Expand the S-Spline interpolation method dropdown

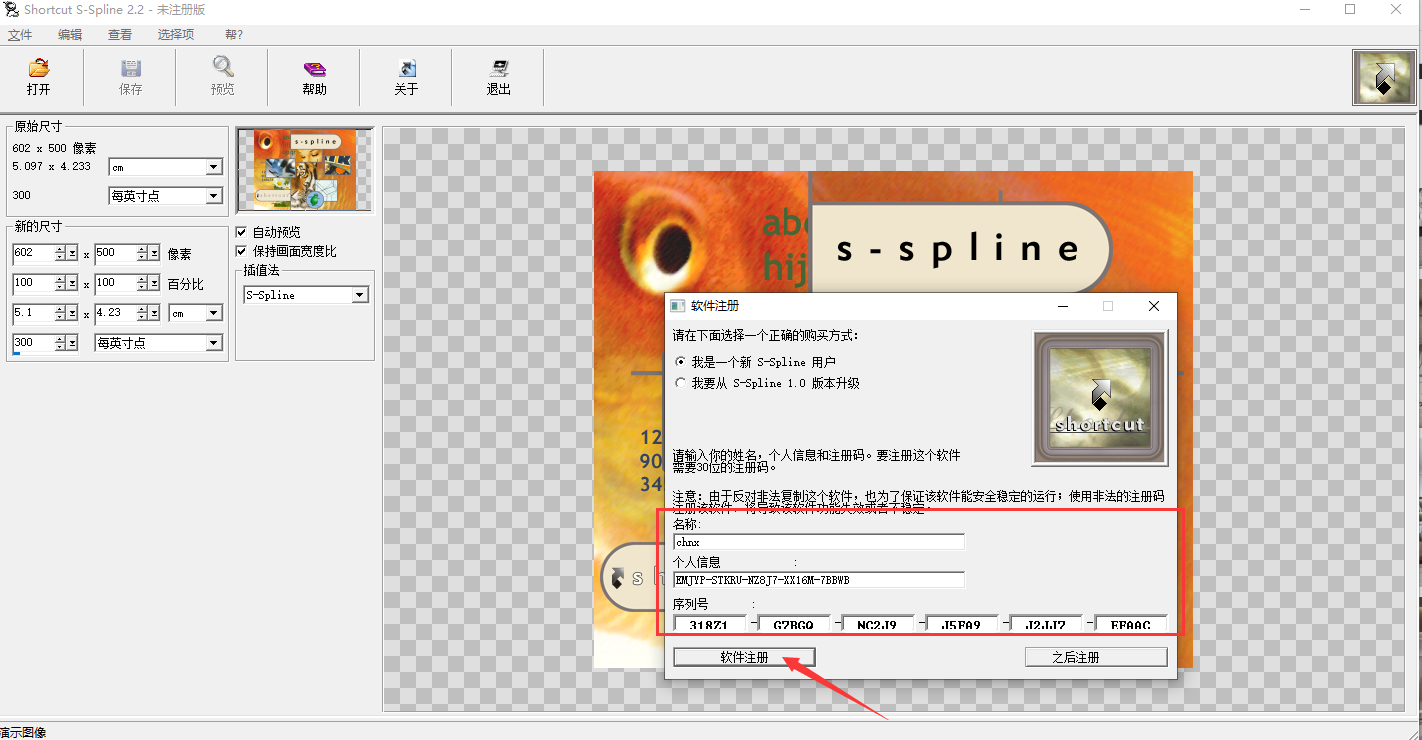[360, 296]
